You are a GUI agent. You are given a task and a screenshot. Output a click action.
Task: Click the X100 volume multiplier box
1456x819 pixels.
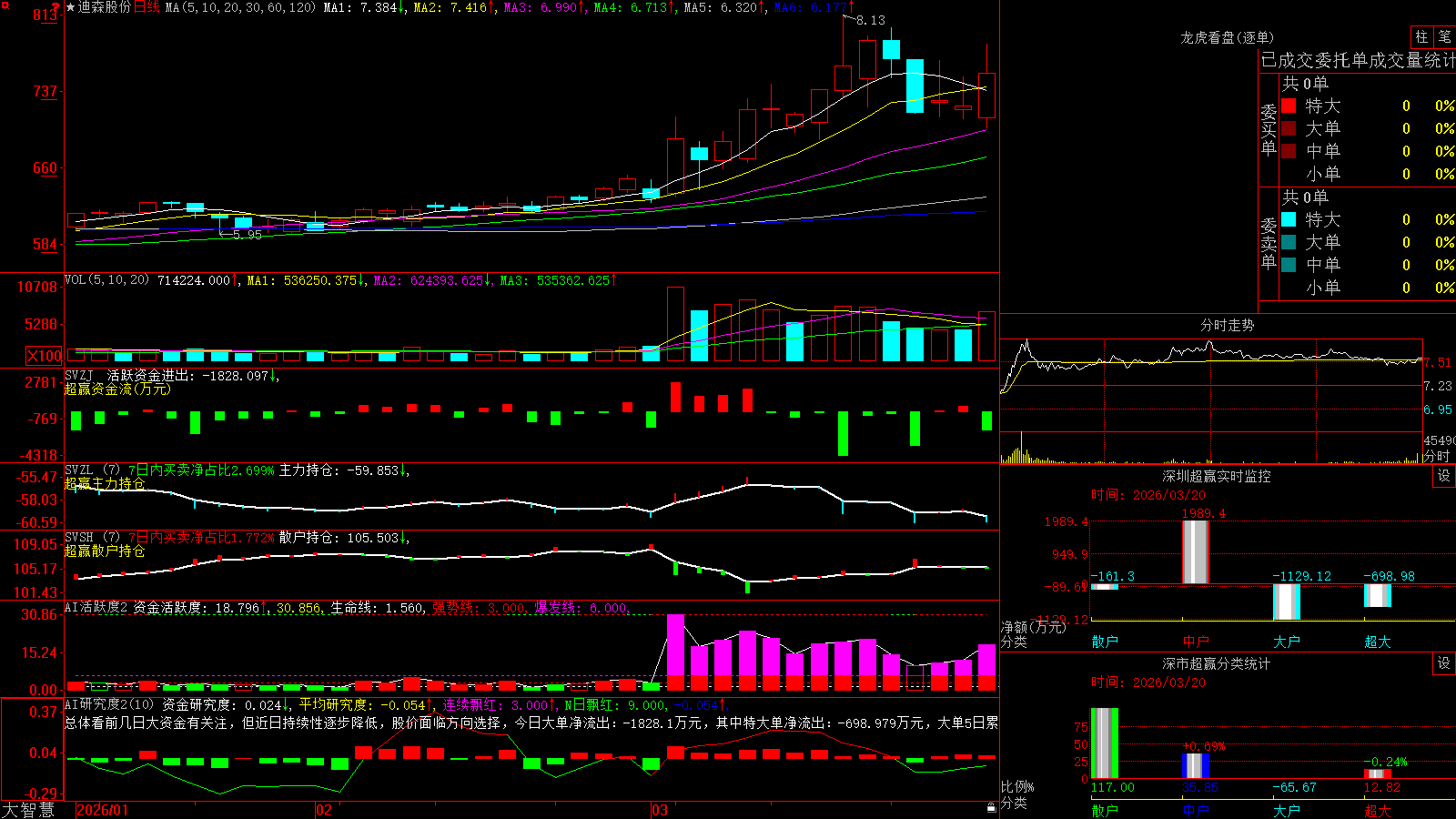point(44,356)
